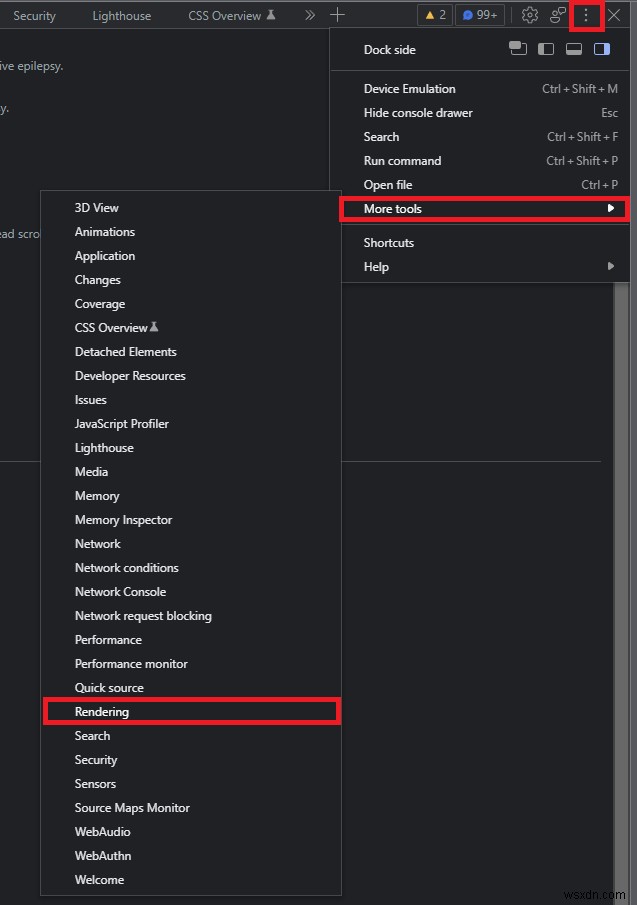Dock DevTools to the right
The height and width of the screenshot is (905, 637).
(x=601, y=49)
